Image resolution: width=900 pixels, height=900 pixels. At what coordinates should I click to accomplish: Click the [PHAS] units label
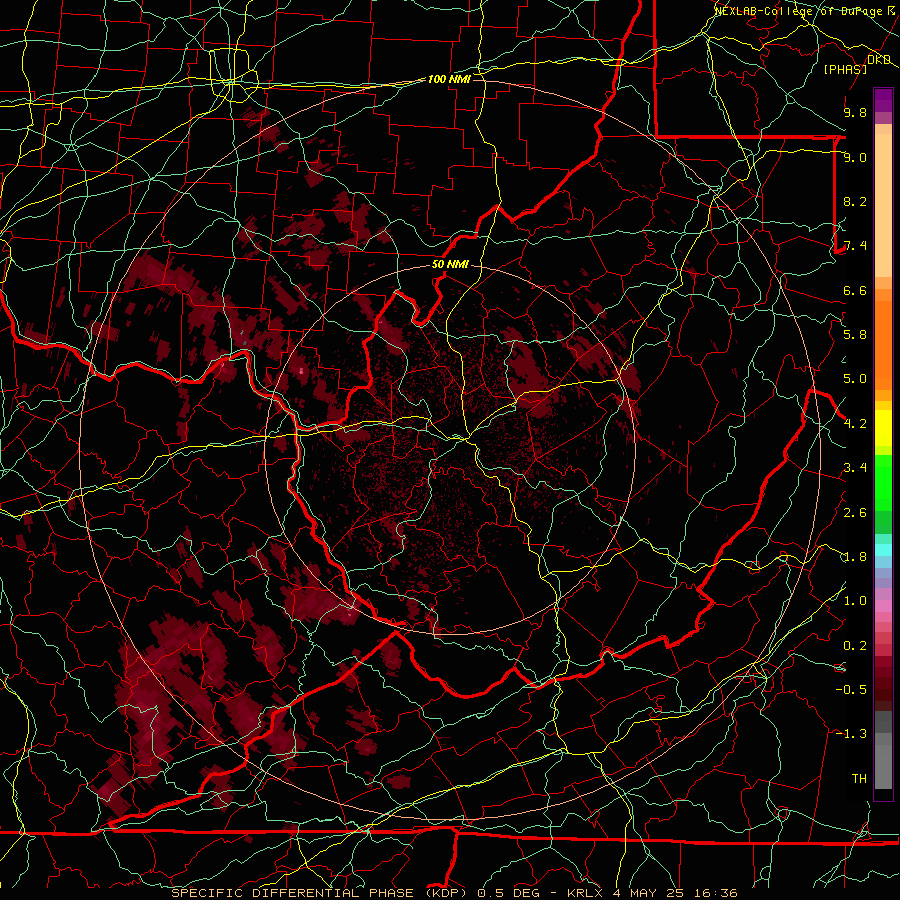pos(845,69)
